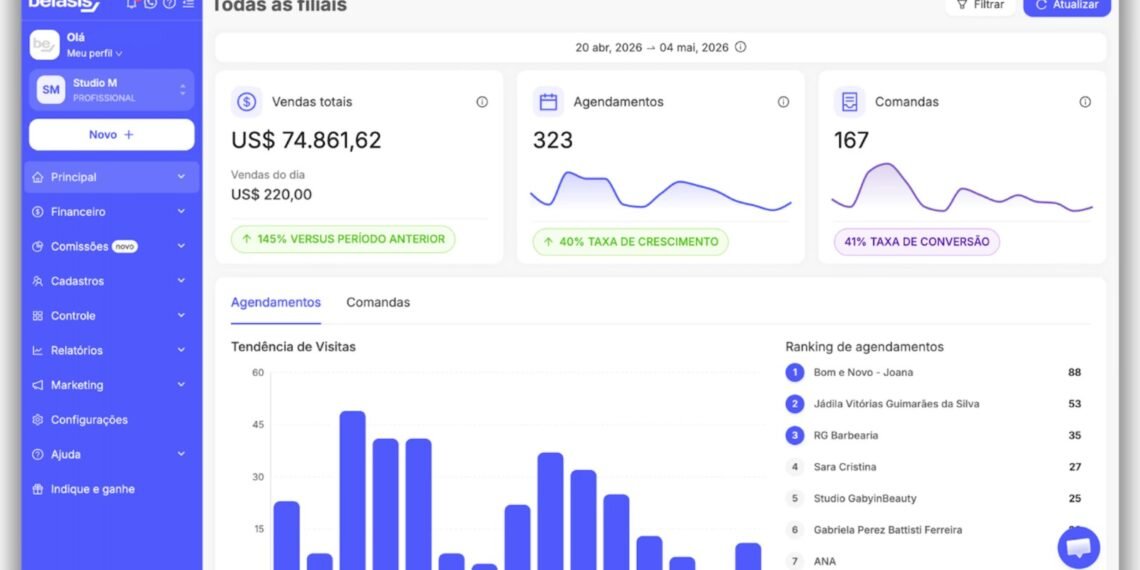Click the 145% VERSUS PERÍODO ANTERIOR badge

tap(343, 239)
